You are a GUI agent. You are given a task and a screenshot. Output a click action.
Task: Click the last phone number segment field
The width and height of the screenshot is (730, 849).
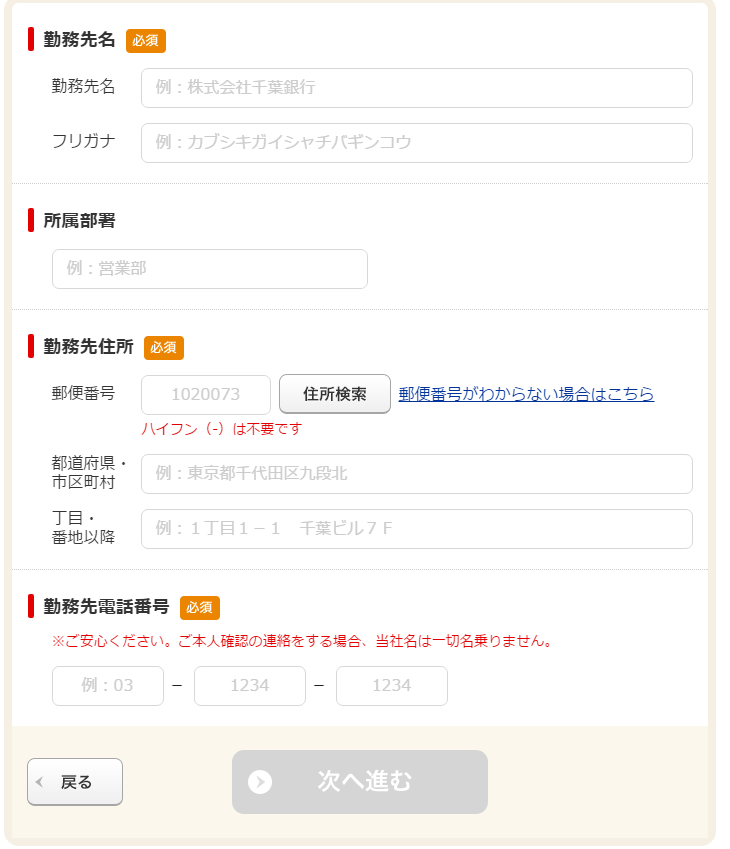tap(391, 686)
